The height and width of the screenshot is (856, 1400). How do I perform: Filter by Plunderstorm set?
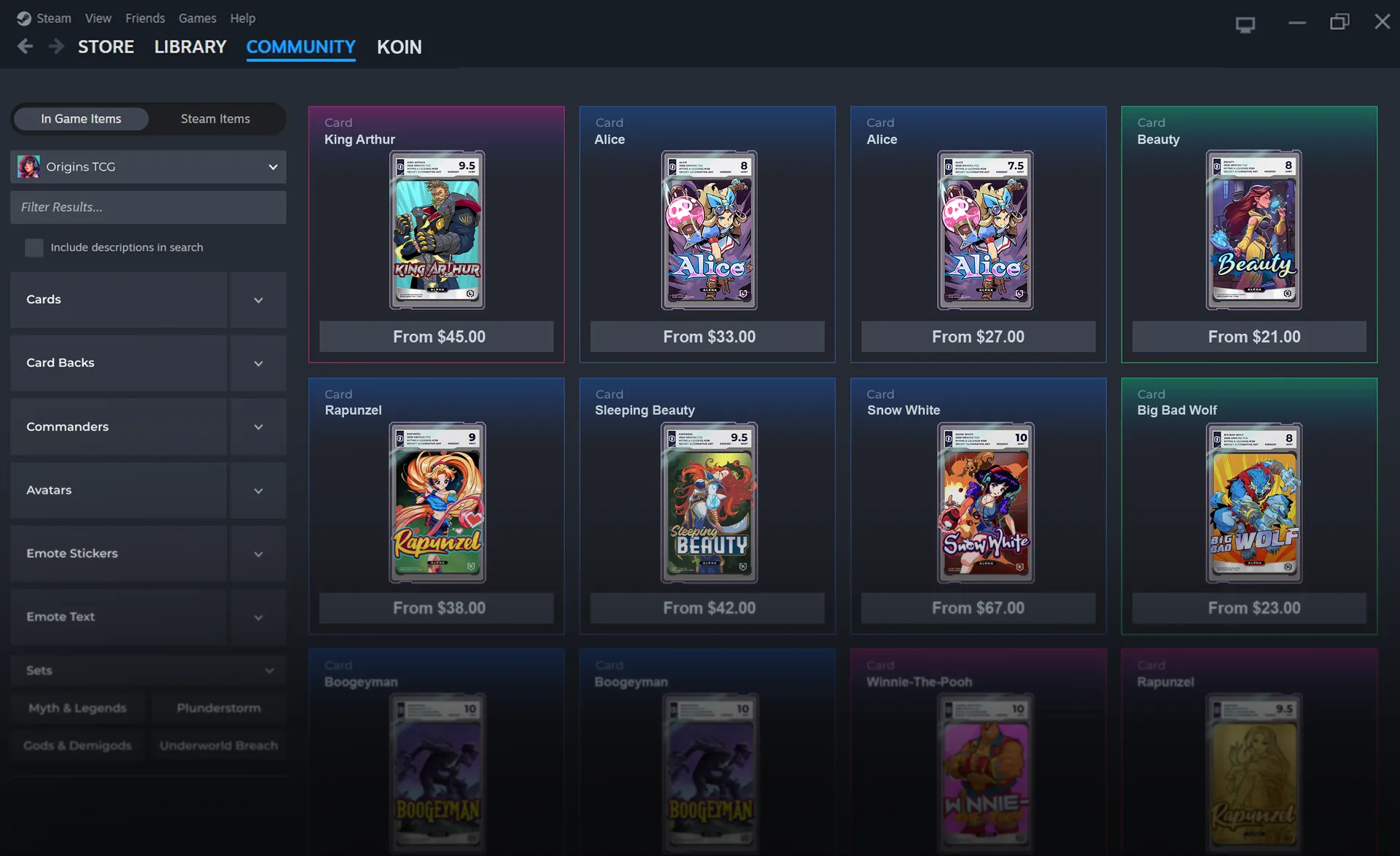218,708
